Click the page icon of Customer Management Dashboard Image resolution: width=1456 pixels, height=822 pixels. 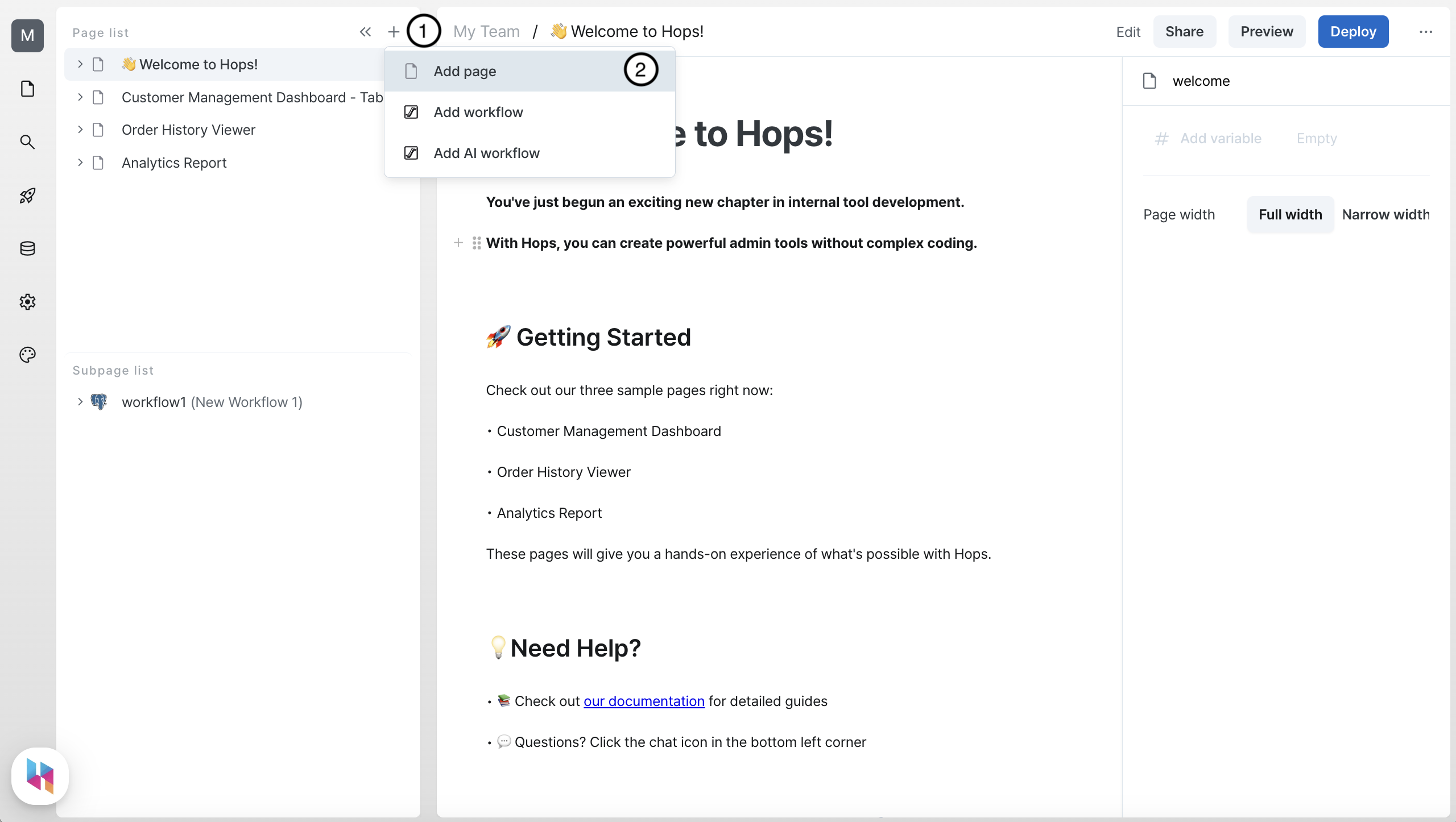[x=98, y=98]
